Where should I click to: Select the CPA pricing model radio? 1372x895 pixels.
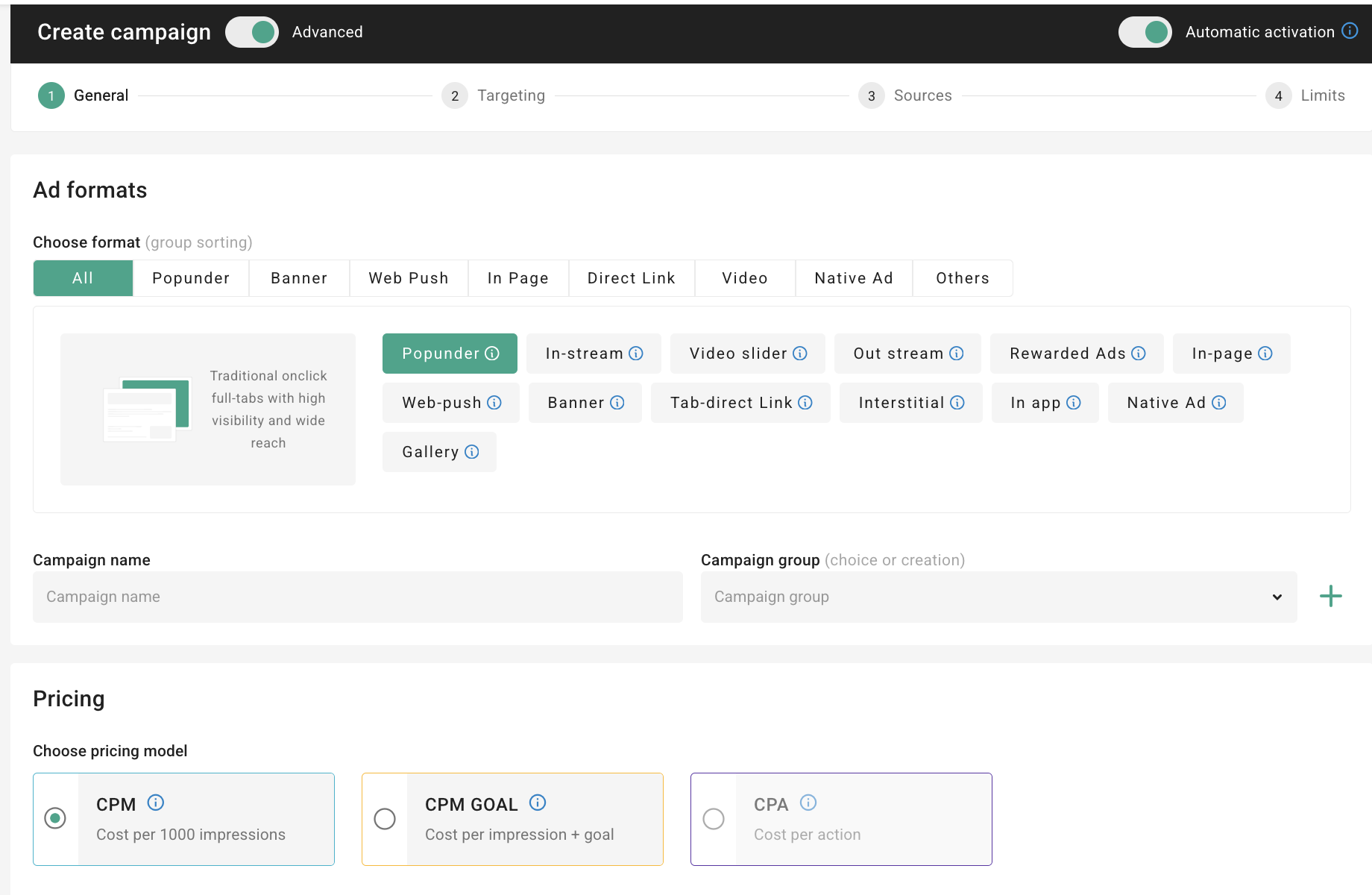[x=714, y=818]
